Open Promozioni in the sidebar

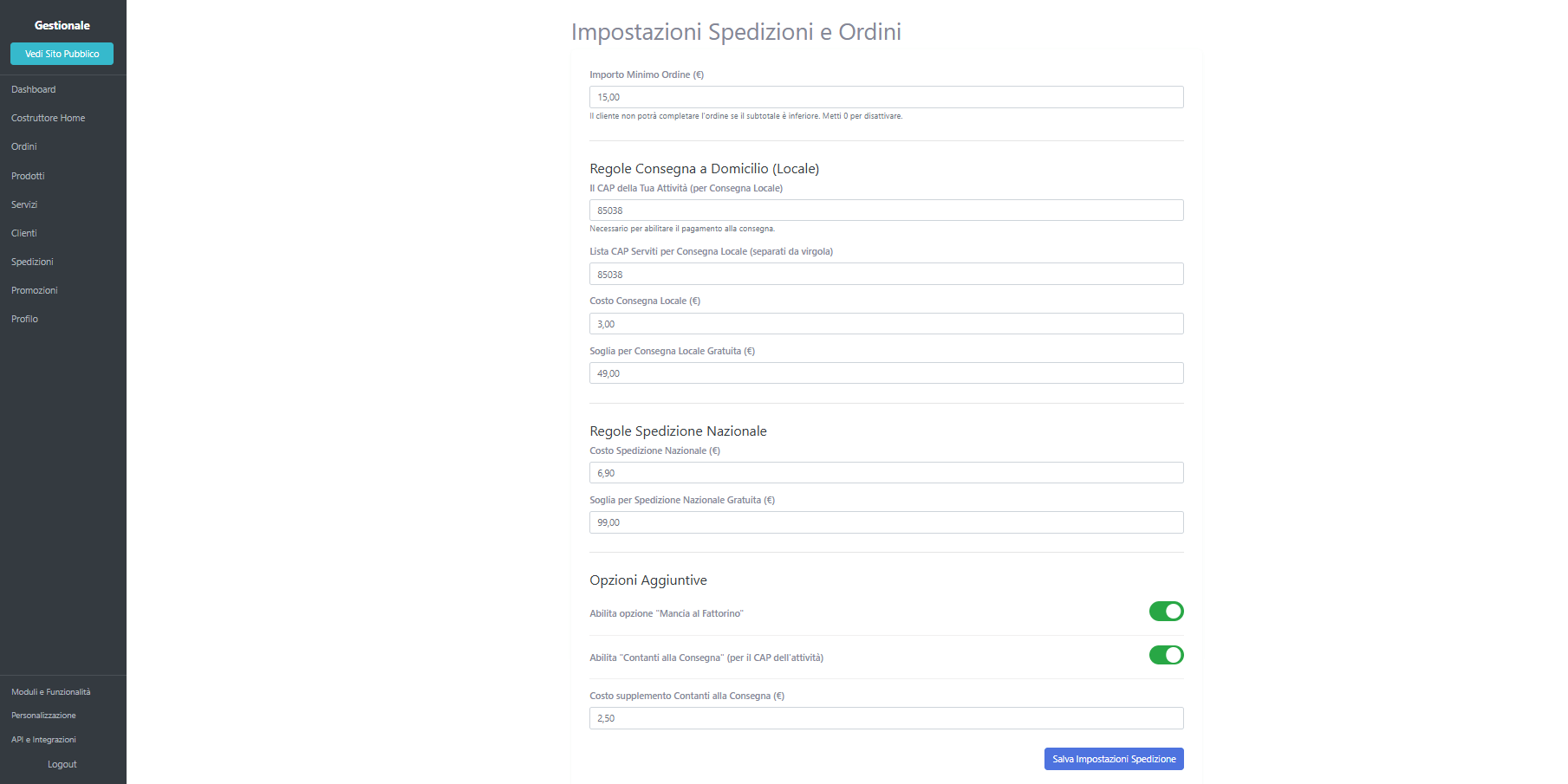pos(35,290)
